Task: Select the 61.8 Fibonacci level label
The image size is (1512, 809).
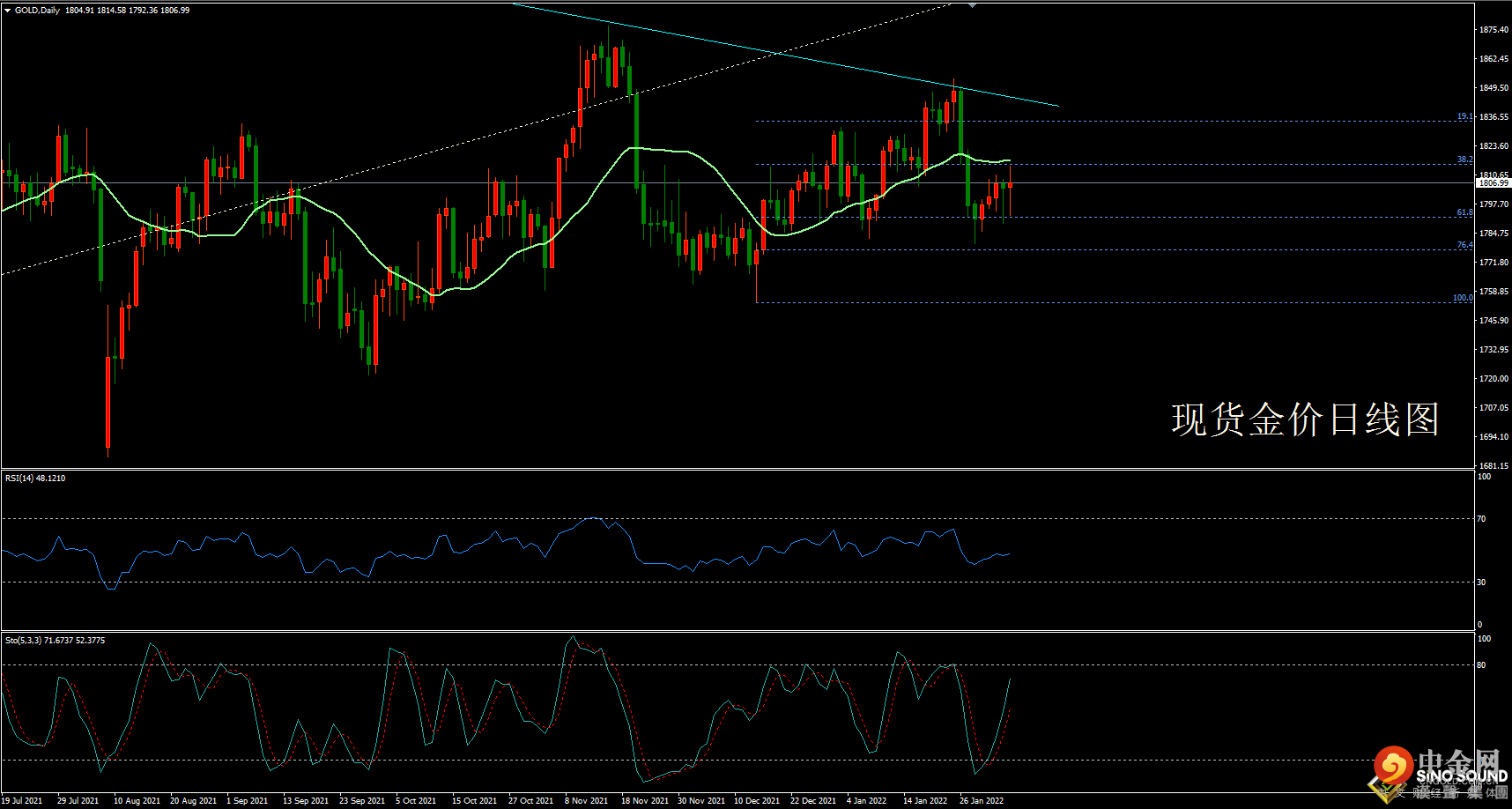Action: click(x=1464, y=212)
